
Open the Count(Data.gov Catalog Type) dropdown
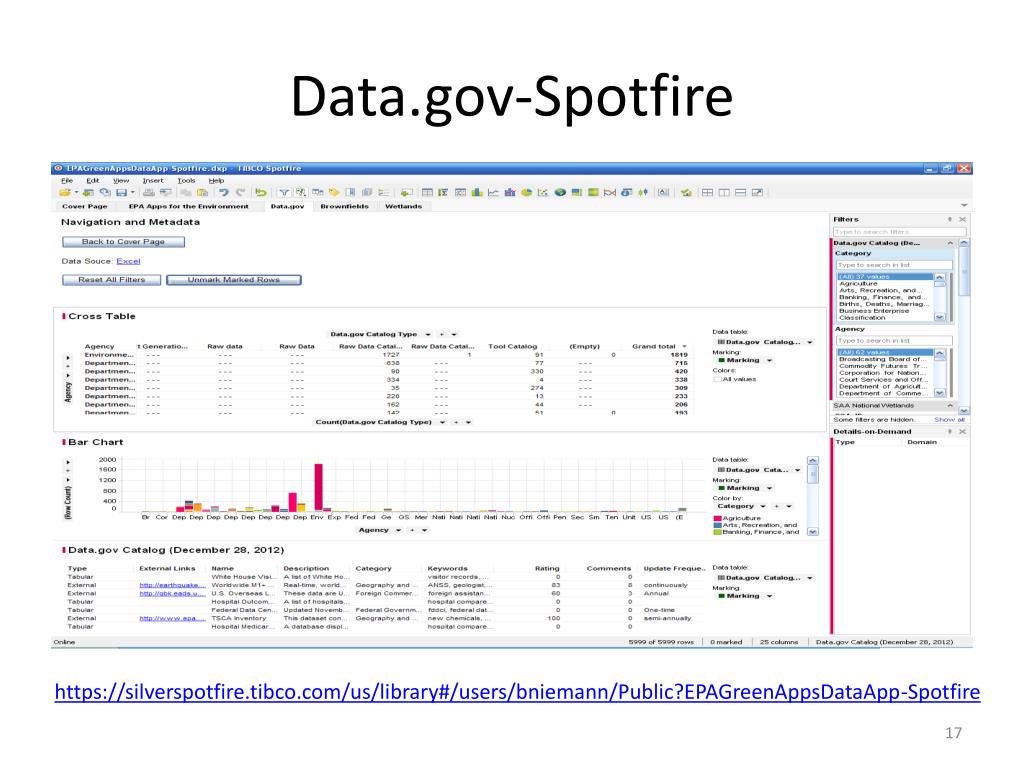click(x=442, y=423)
